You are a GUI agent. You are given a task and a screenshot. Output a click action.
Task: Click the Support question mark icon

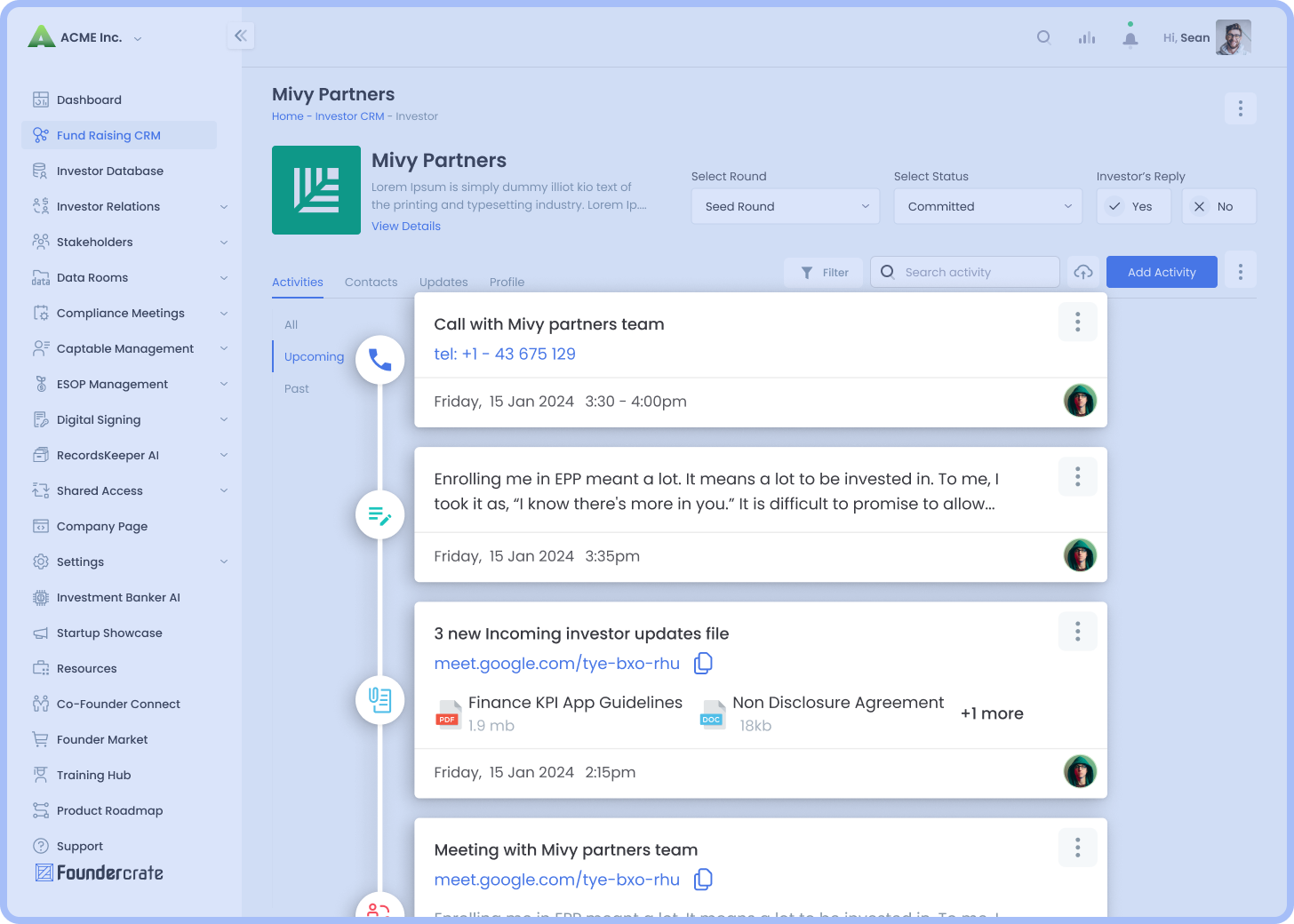point(41,846)
